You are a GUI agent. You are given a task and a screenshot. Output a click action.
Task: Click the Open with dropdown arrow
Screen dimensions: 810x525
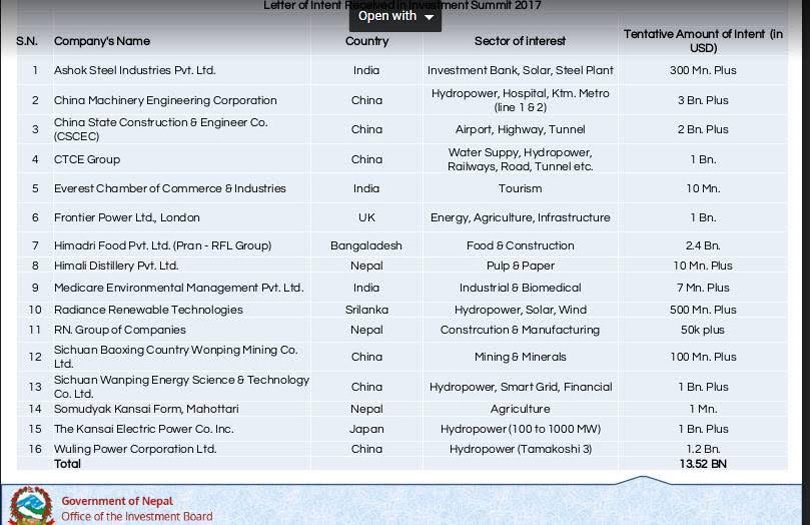(x=429, y=17)
